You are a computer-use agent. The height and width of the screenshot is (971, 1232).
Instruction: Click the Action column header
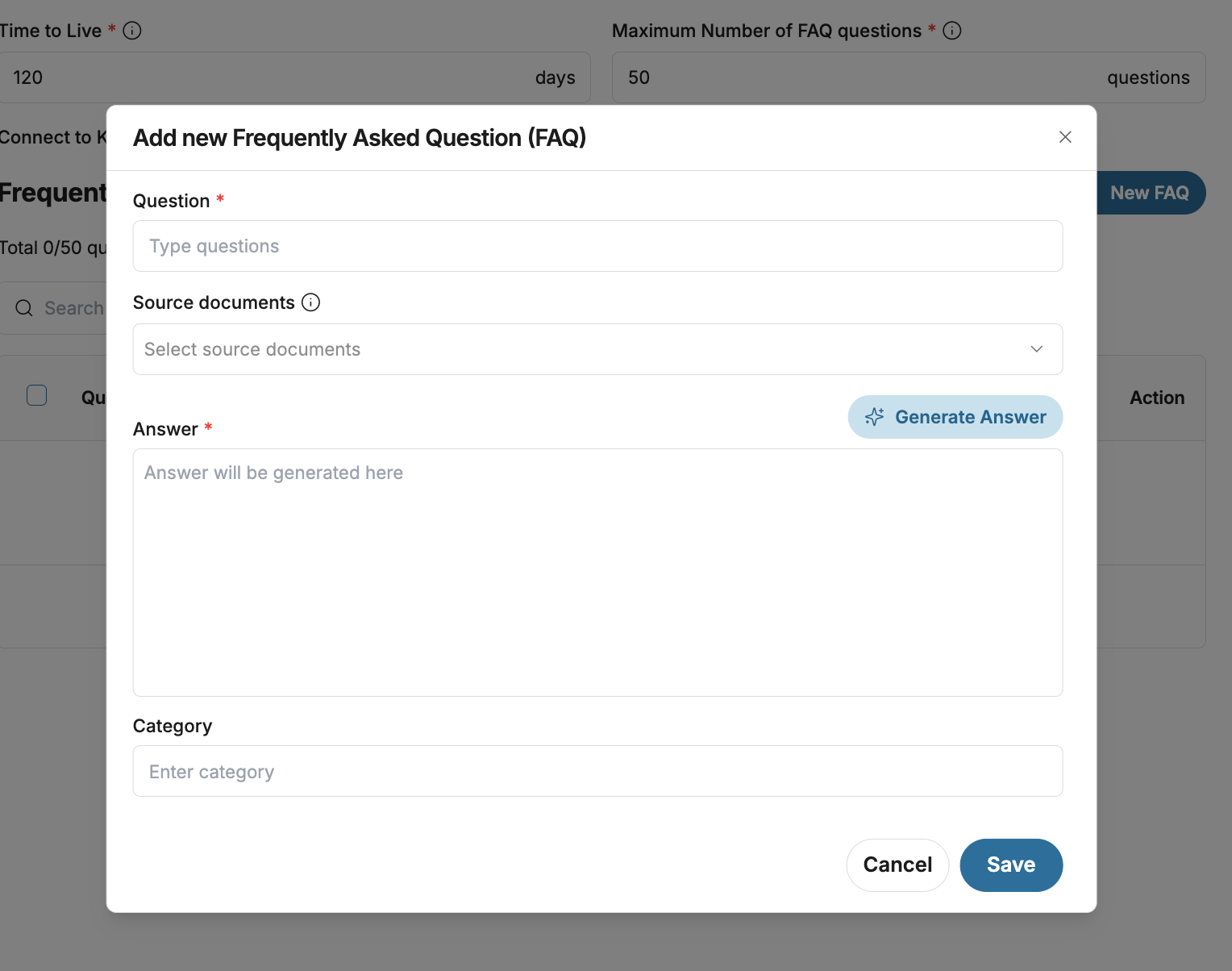pyautogui.click(x=1157, y=398)
